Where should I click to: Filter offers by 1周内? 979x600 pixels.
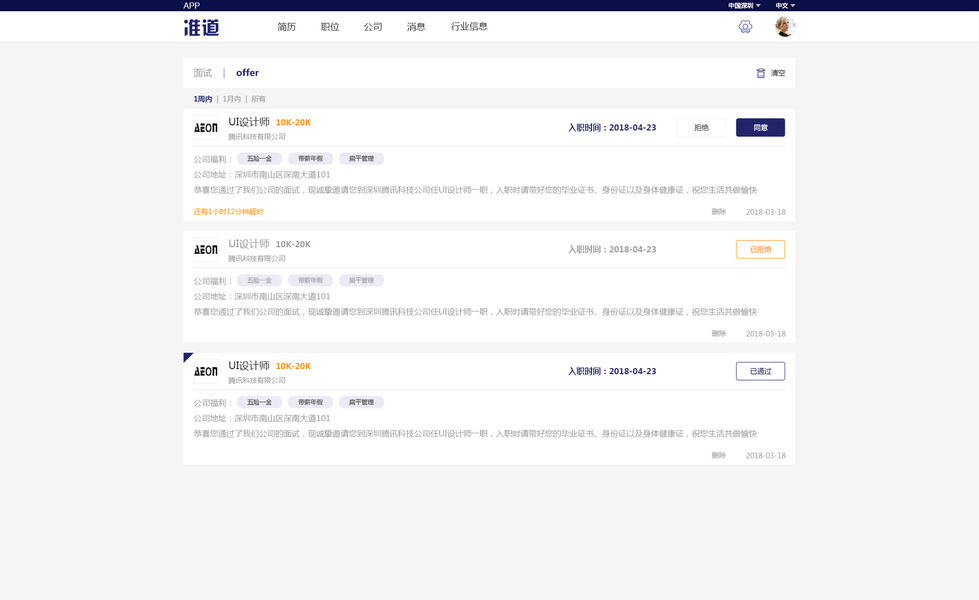(x=203, y=99)
